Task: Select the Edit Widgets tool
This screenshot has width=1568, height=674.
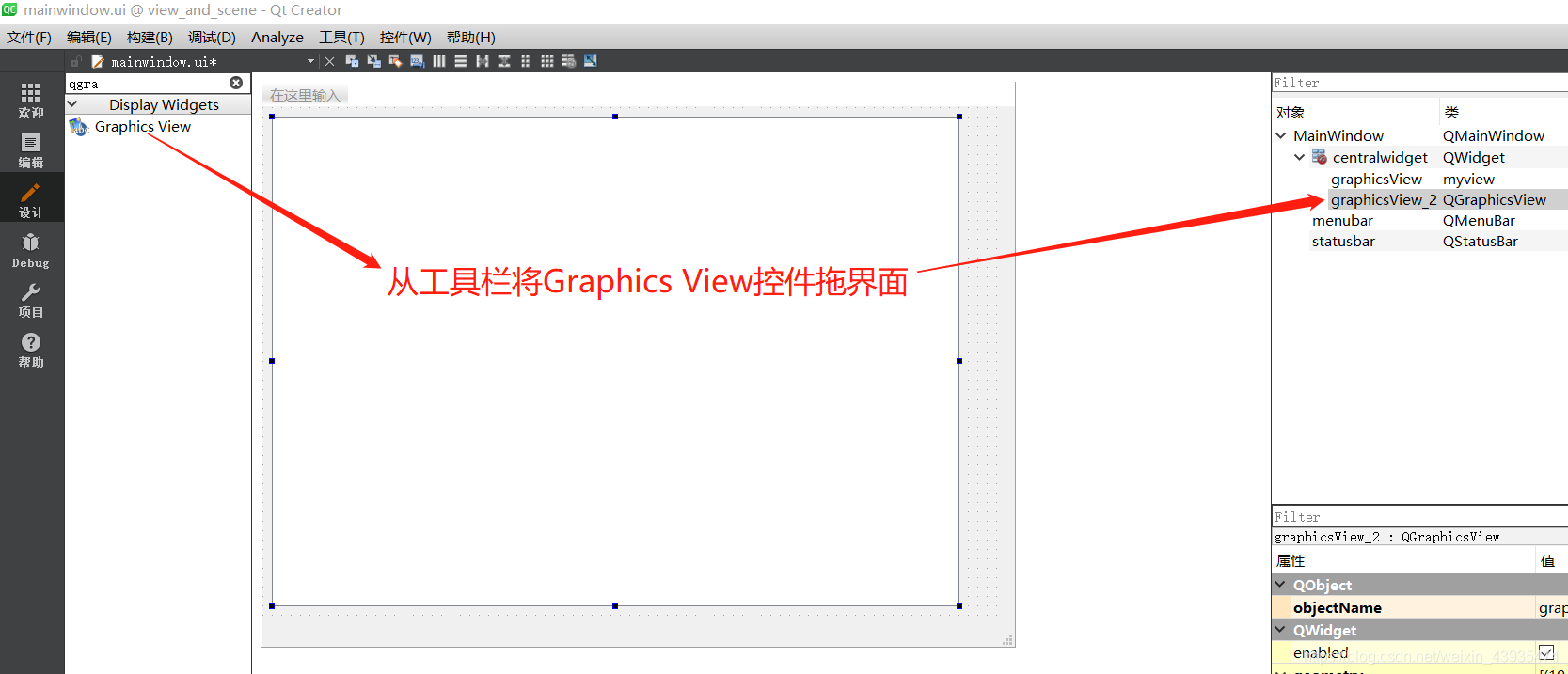Action: [x=353, y=61]
